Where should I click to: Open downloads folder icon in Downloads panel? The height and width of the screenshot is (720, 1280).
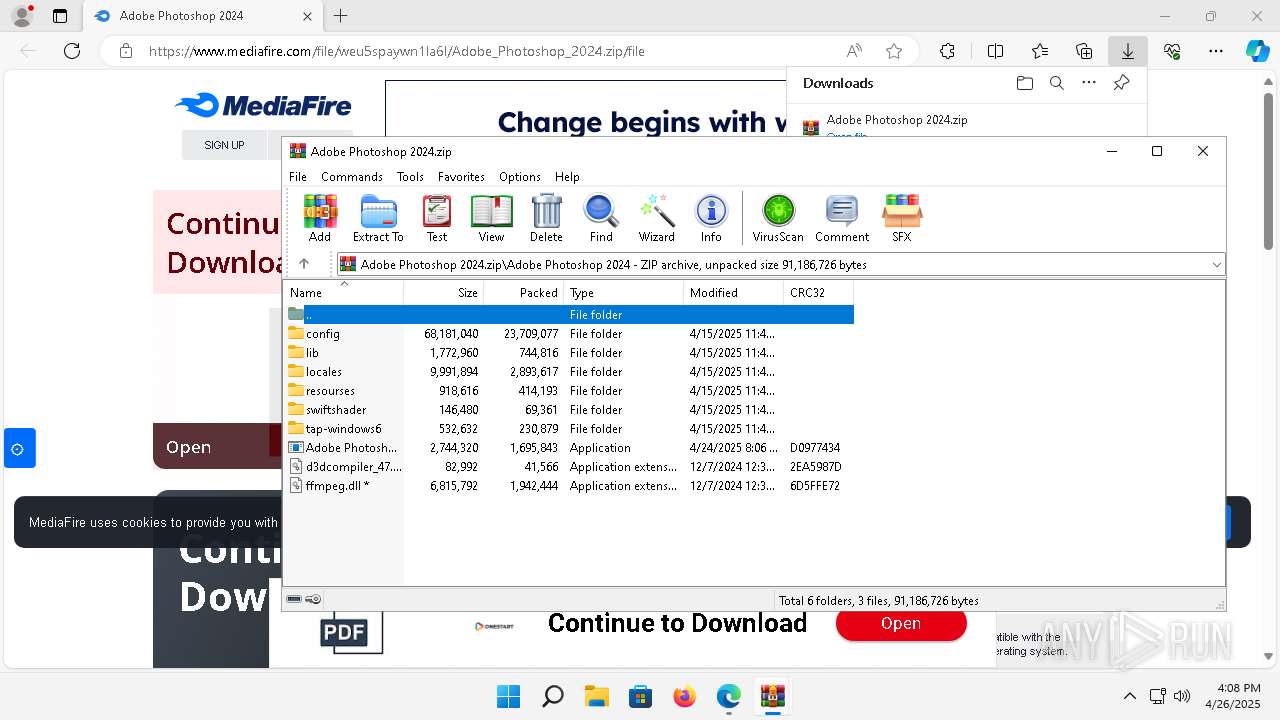pos(1024,83)
